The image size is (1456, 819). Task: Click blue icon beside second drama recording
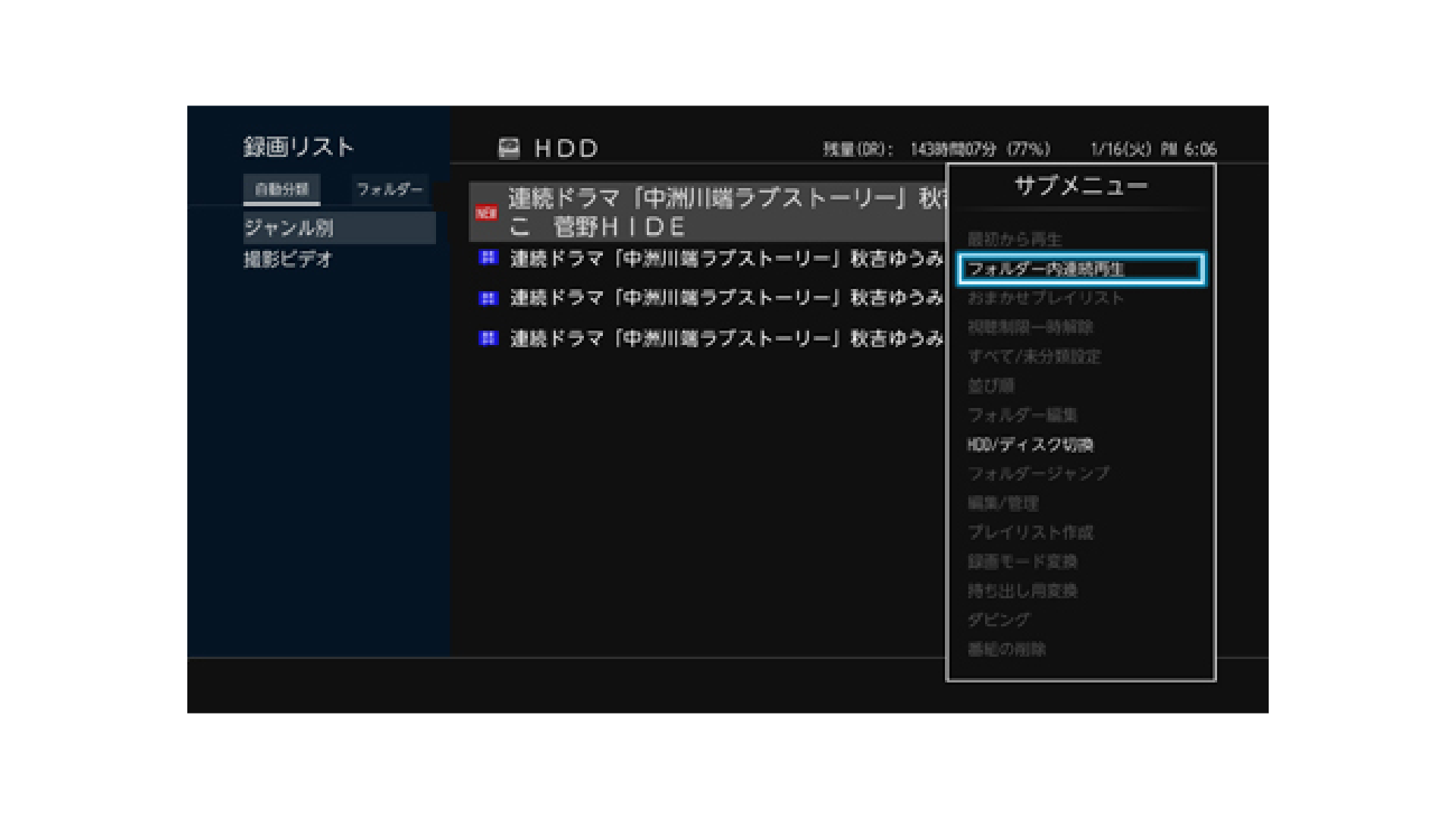click(x=488, y=259)
